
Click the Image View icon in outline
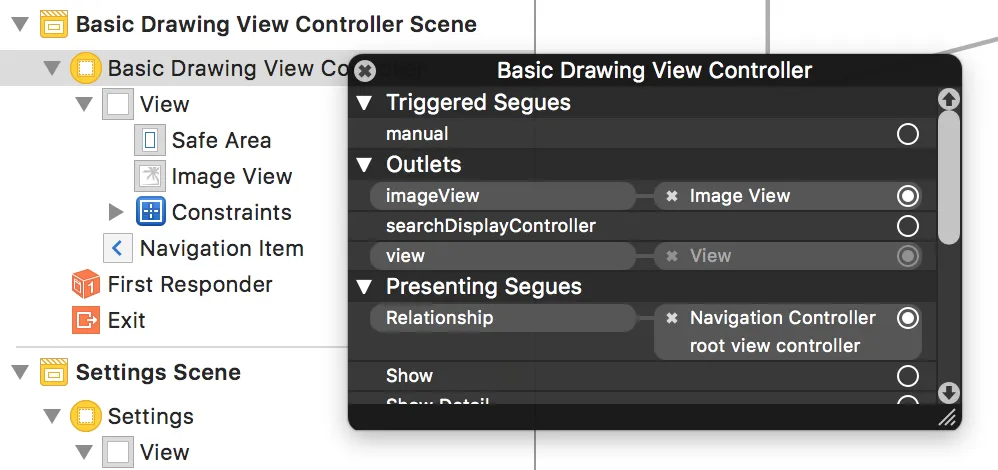click(150, 177)
